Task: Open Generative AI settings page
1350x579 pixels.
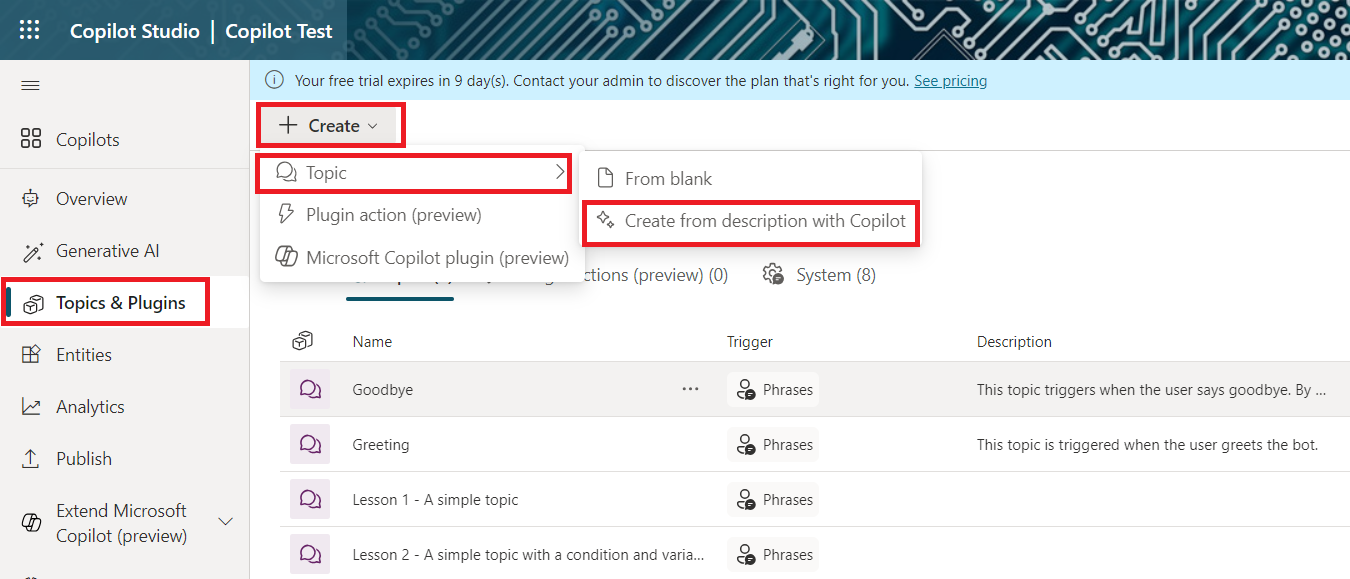Action: point(107,251)
